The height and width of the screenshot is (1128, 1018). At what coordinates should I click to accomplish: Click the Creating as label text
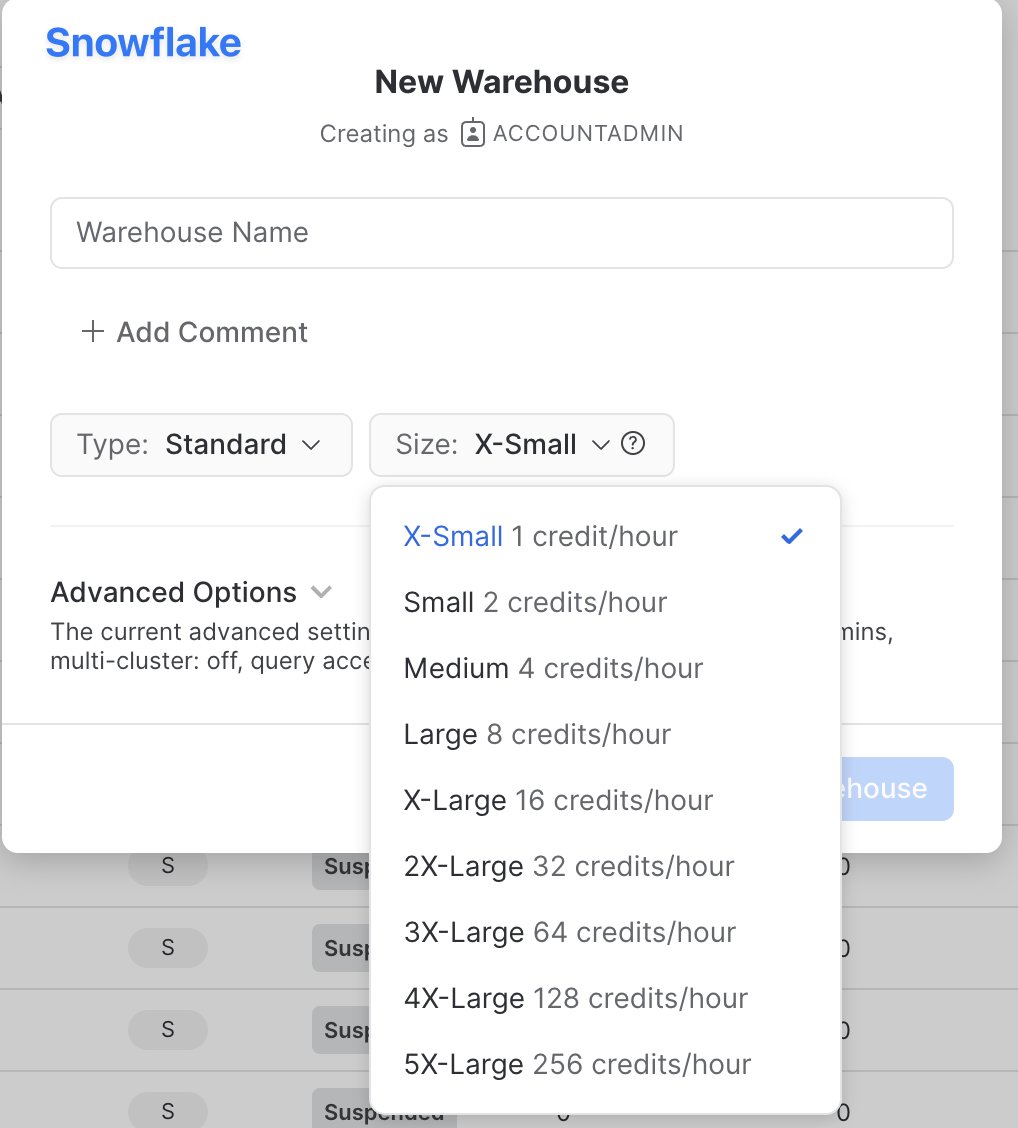tap(383, 134)
